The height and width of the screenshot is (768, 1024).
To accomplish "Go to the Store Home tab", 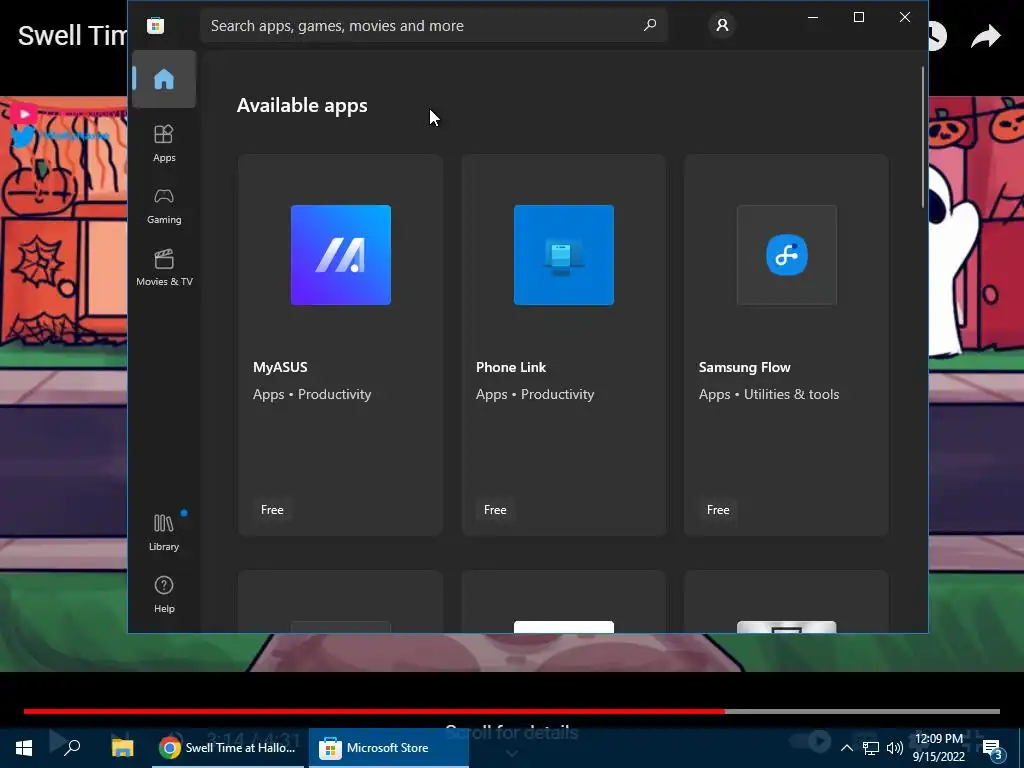I will [x=164, y=79].
